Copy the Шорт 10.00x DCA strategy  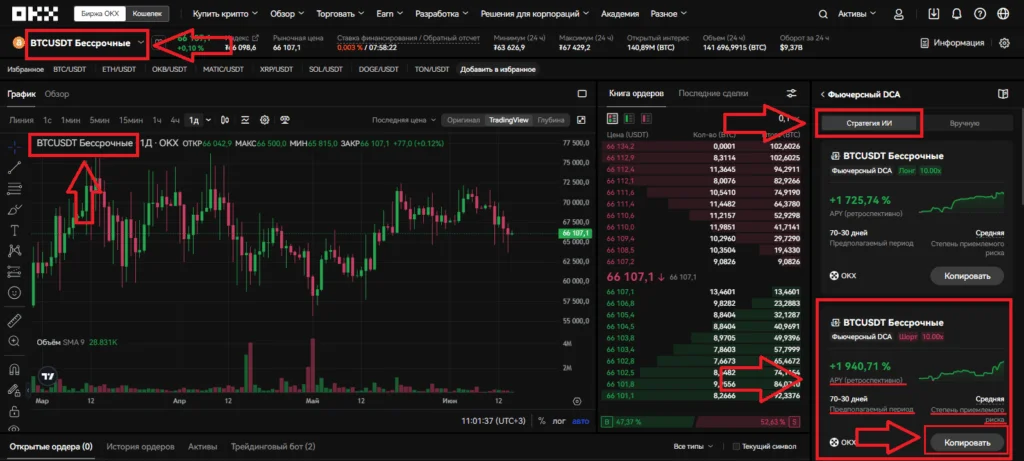tap(968, 442)
